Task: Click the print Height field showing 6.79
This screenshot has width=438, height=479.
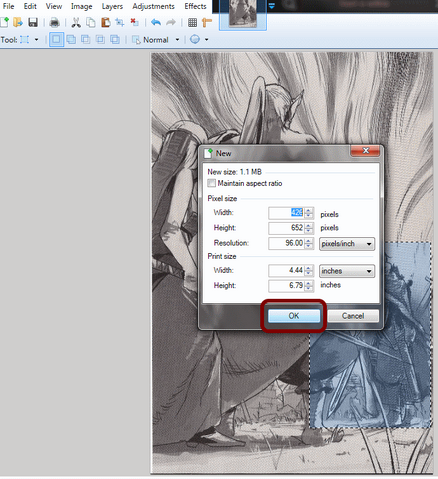Action: [286, 286]
